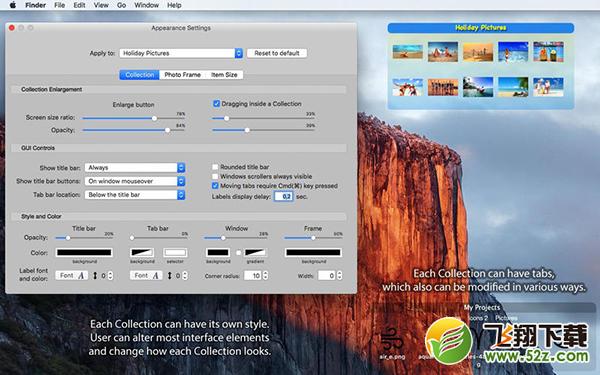
Task: Open second top-row photo in Holiday Pictures
Action: click(443, 52)
